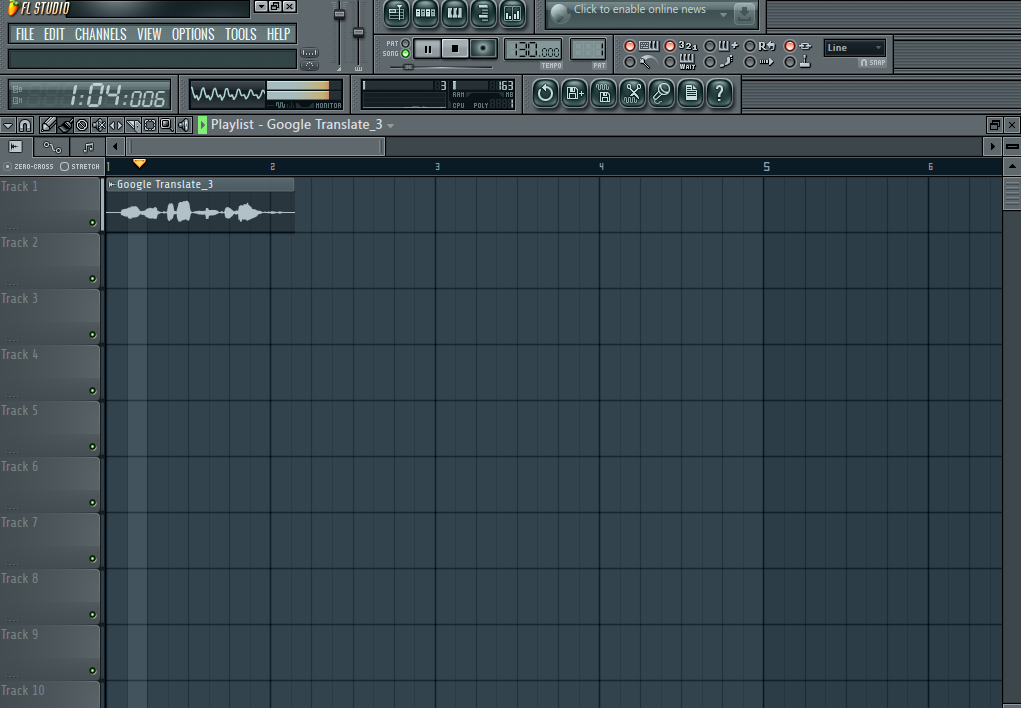Select the Slice tool in Playlist
Viewport: 1021px width, 708px height.
(x=133, y=125)
